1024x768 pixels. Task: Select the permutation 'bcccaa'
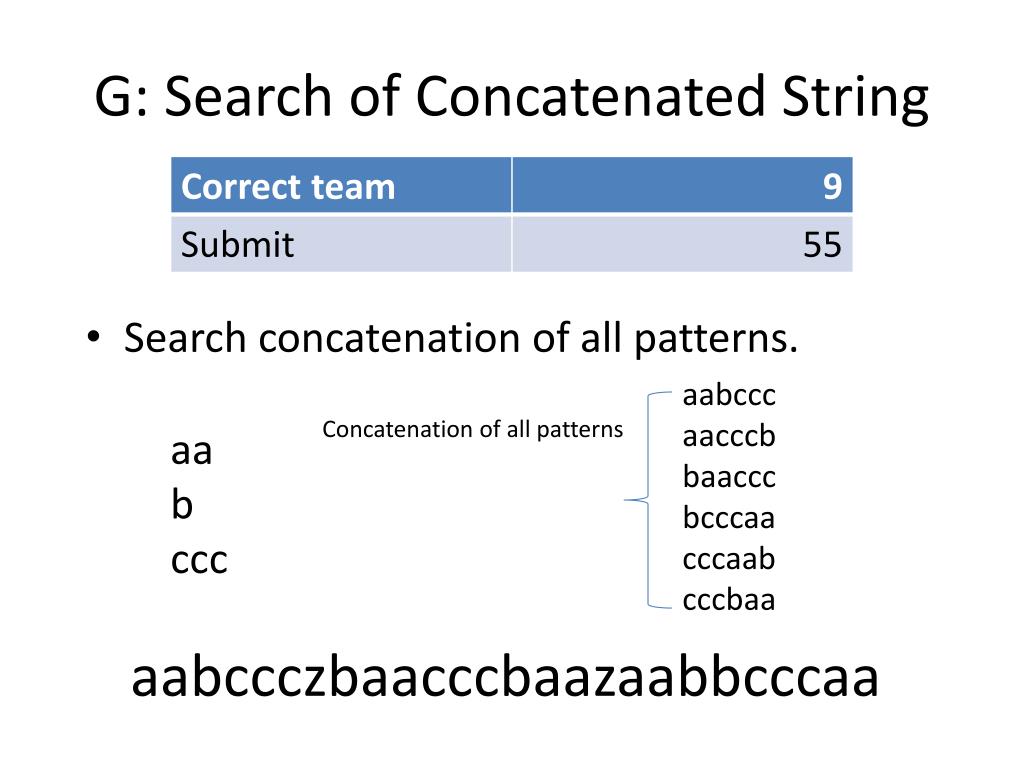pyautogui.click(x=729, y=518)
